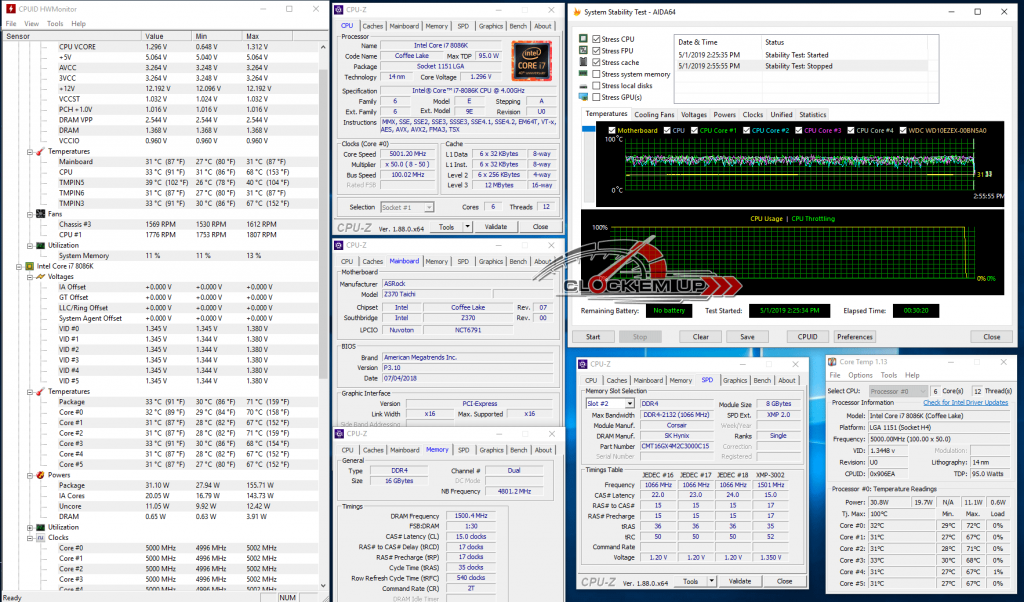Click the Fans category icon
This screenshot has height=602, width=1024.
pyautogui.click(x=40, y=214)
